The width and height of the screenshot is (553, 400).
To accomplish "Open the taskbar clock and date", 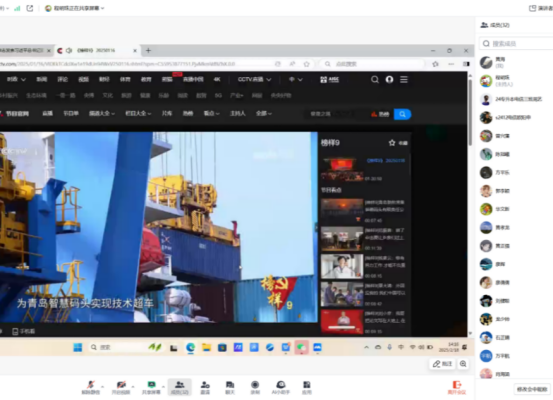I will (x=449, y=347).
